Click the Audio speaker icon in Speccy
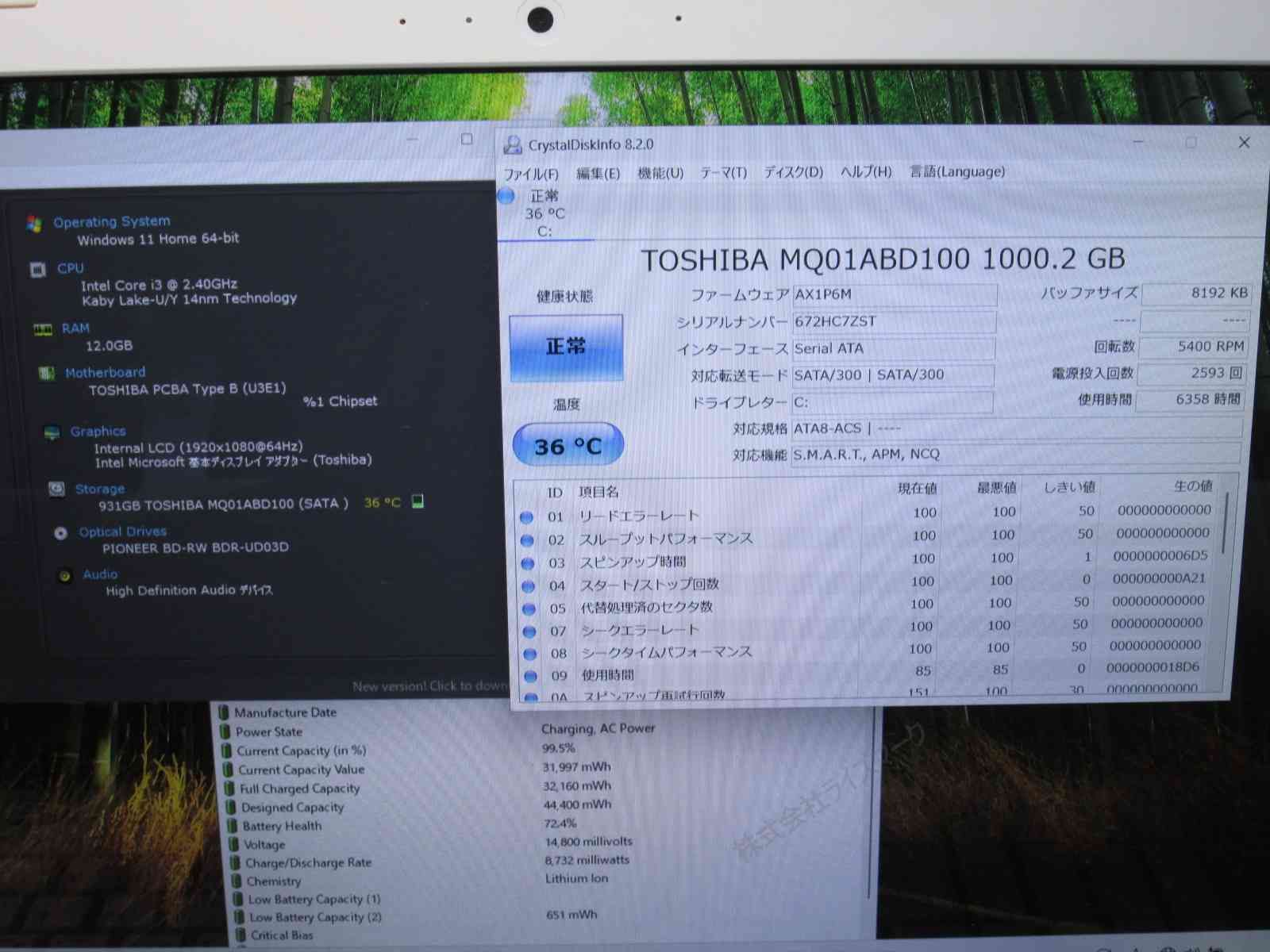The height and width of the screenshot is (952, 1270). (x=65, y=575)
